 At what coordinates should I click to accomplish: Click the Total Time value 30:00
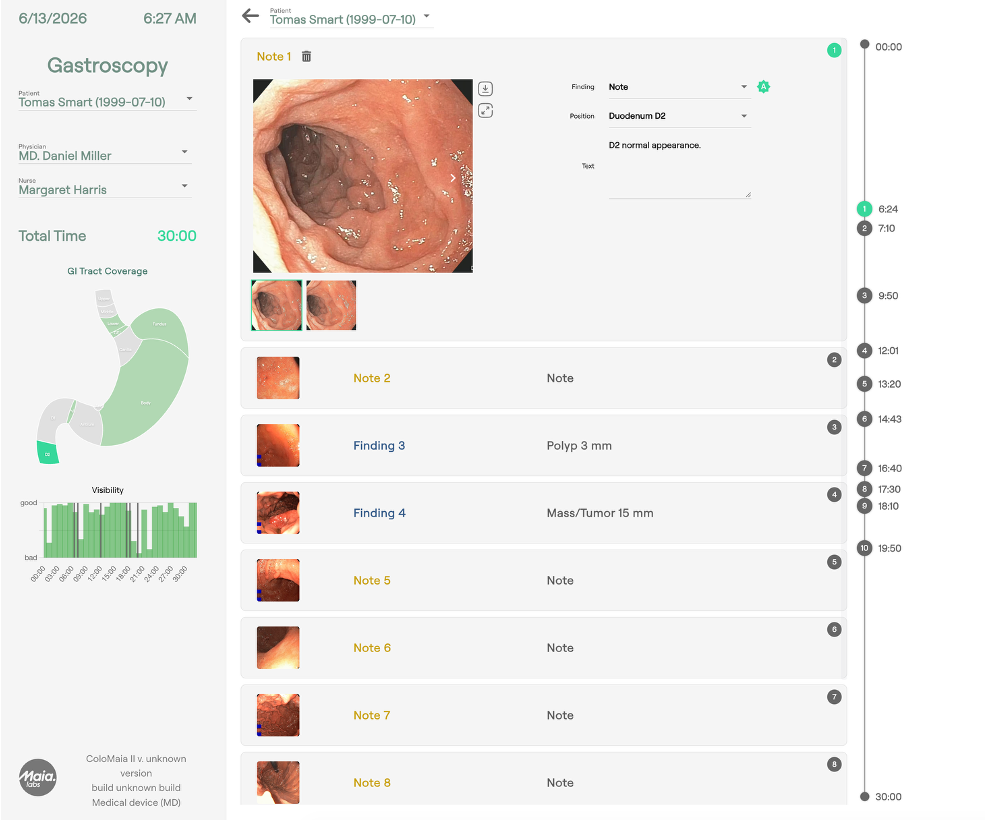(x=177, y=236)
